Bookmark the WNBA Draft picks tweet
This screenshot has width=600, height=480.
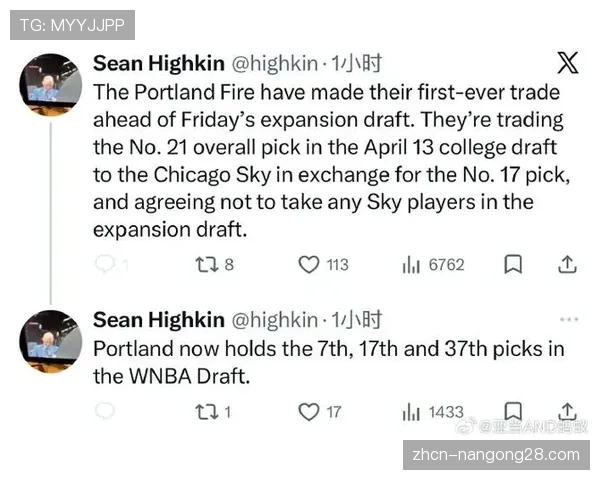(x=513, y=410)
